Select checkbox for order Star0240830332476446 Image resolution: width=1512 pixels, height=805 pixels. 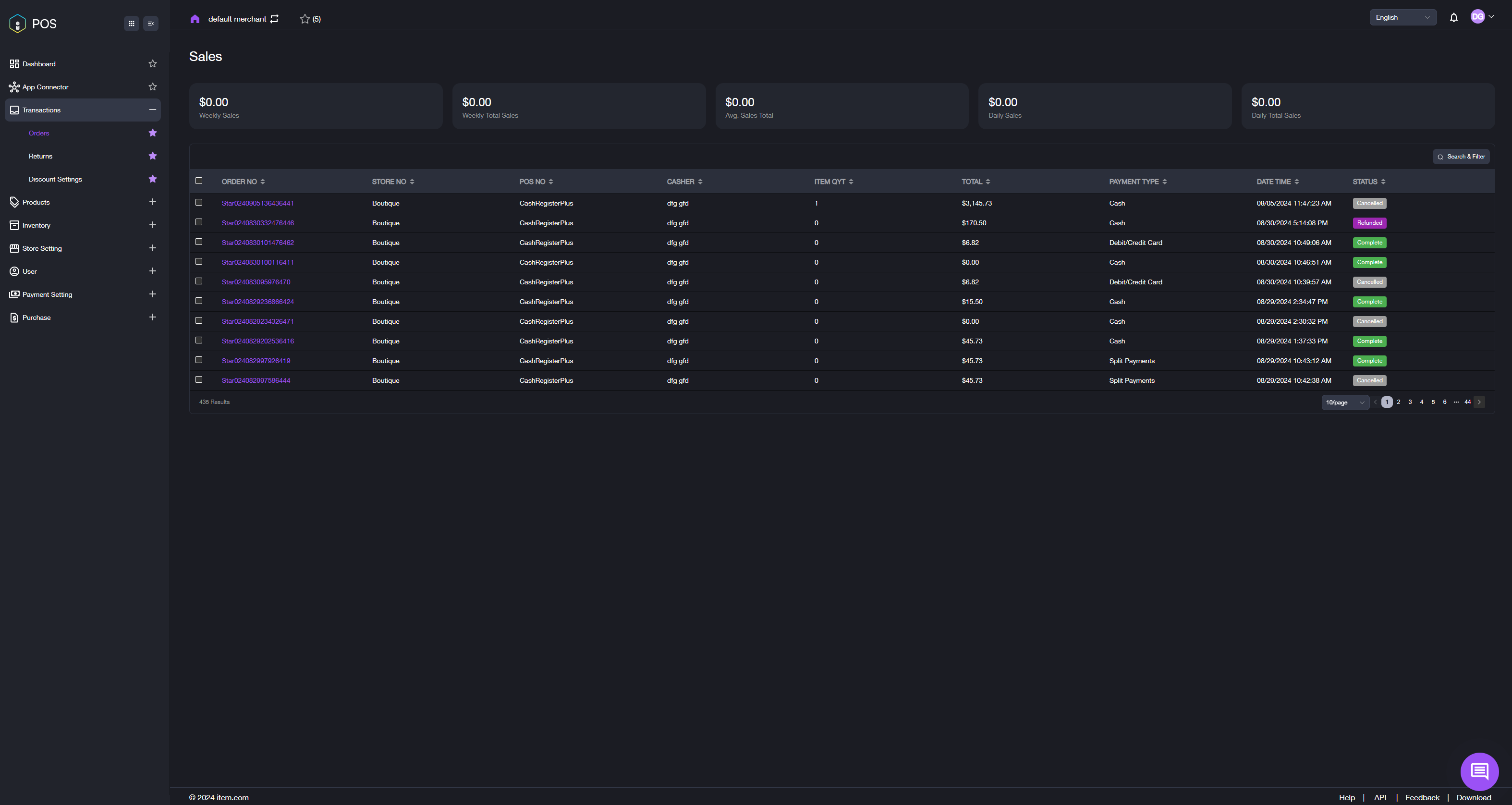[x=199, y=222]
